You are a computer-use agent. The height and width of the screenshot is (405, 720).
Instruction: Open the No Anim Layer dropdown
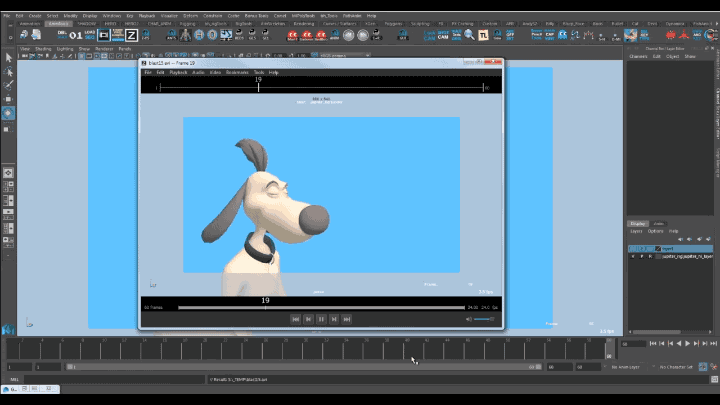[626, 367]
